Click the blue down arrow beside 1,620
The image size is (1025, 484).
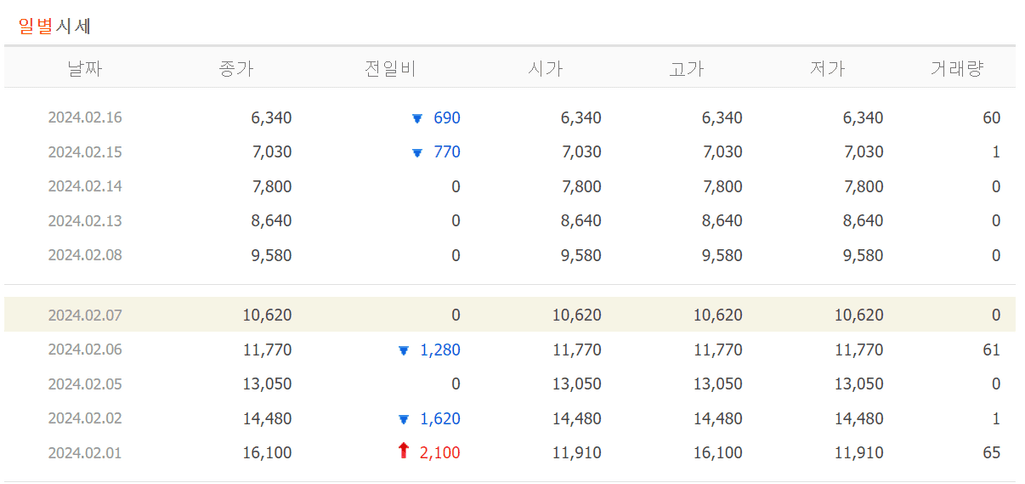(403, 419)
